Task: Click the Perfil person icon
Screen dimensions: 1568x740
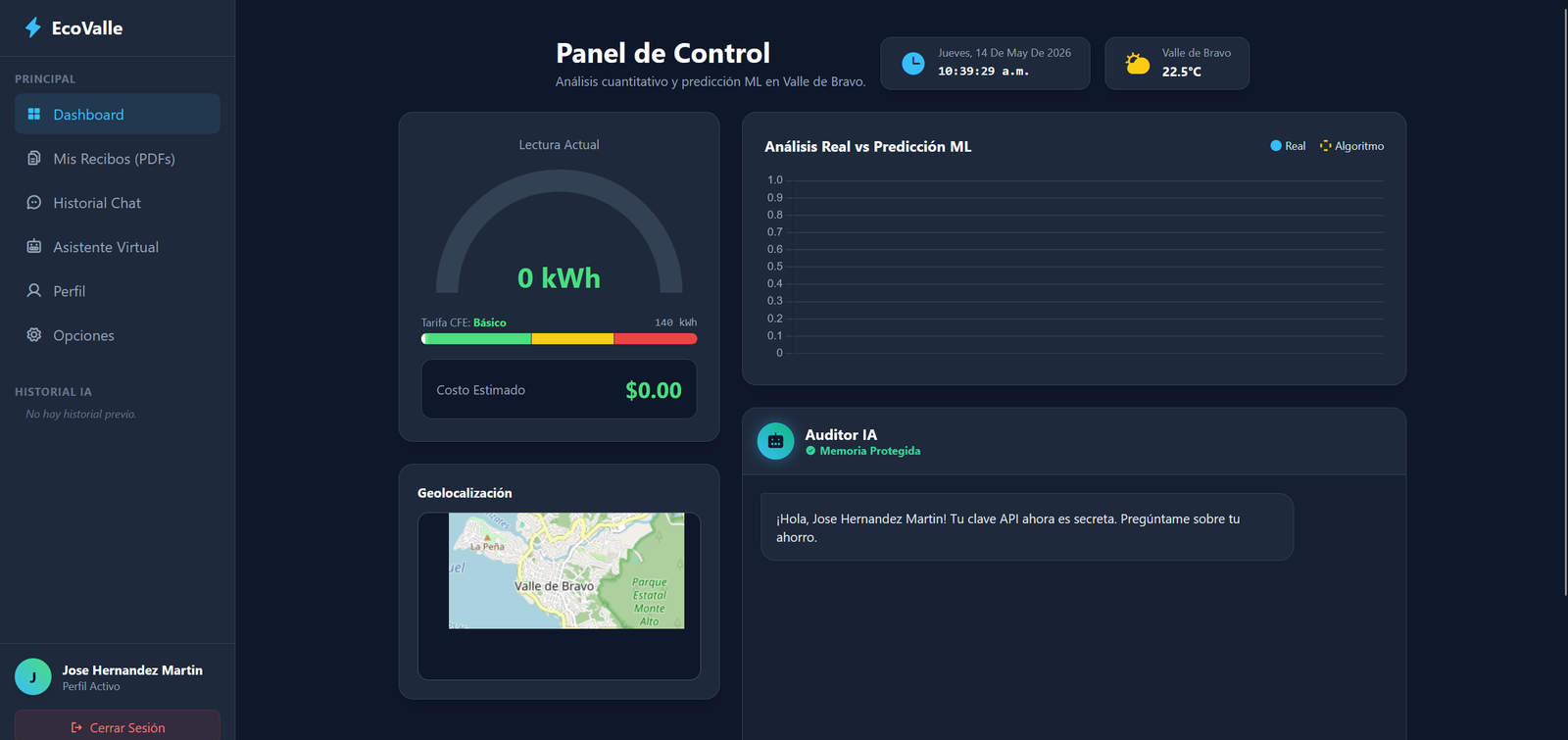Action: point(34,290)
